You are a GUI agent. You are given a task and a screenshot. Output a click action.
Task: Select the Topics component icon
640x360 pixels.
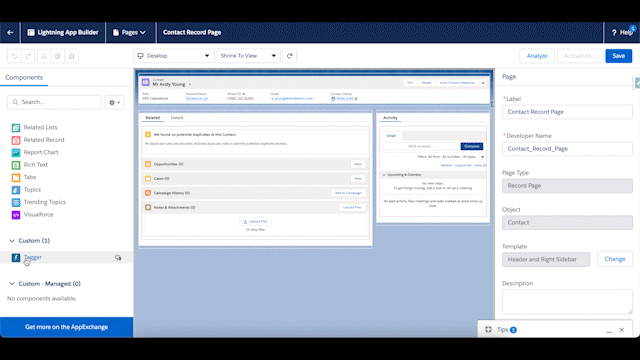coord(16,190)
